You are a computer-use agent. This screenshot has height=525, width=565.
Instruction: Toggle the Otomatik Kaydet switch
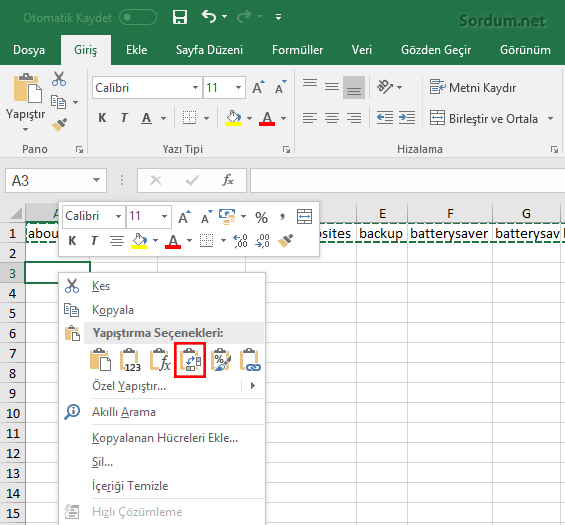pos(138,17)
